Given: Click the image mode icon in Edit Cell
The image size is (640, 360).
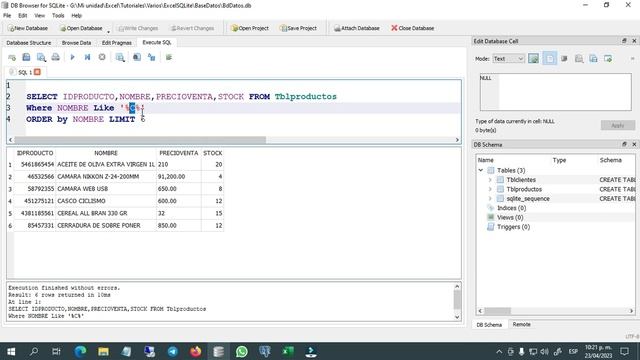Looking at the screenshot, I should pos(533,58).
